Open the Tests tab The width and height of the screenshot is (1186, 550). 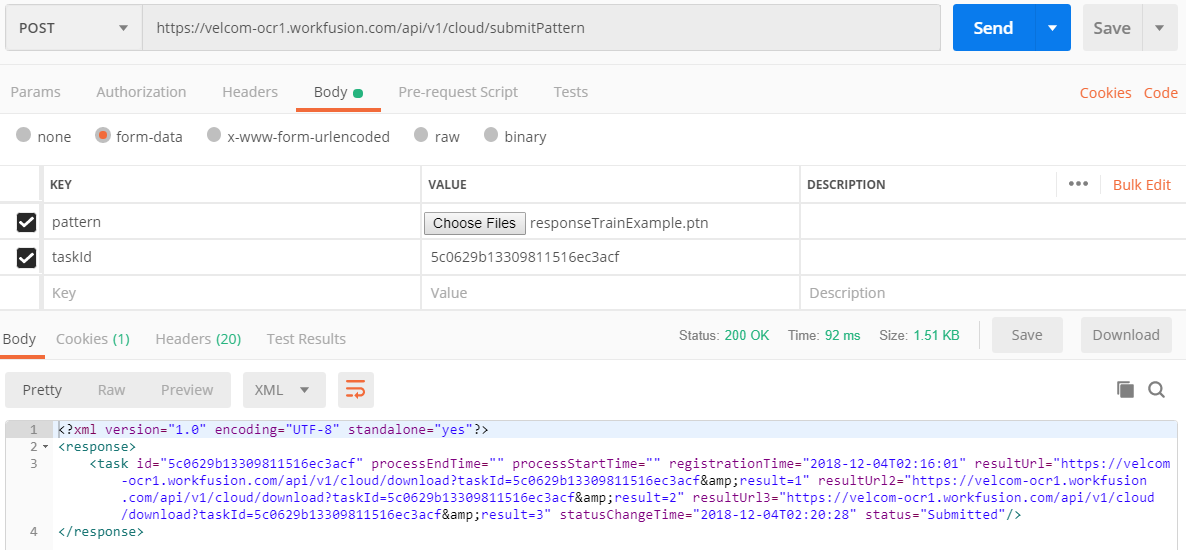570,92
